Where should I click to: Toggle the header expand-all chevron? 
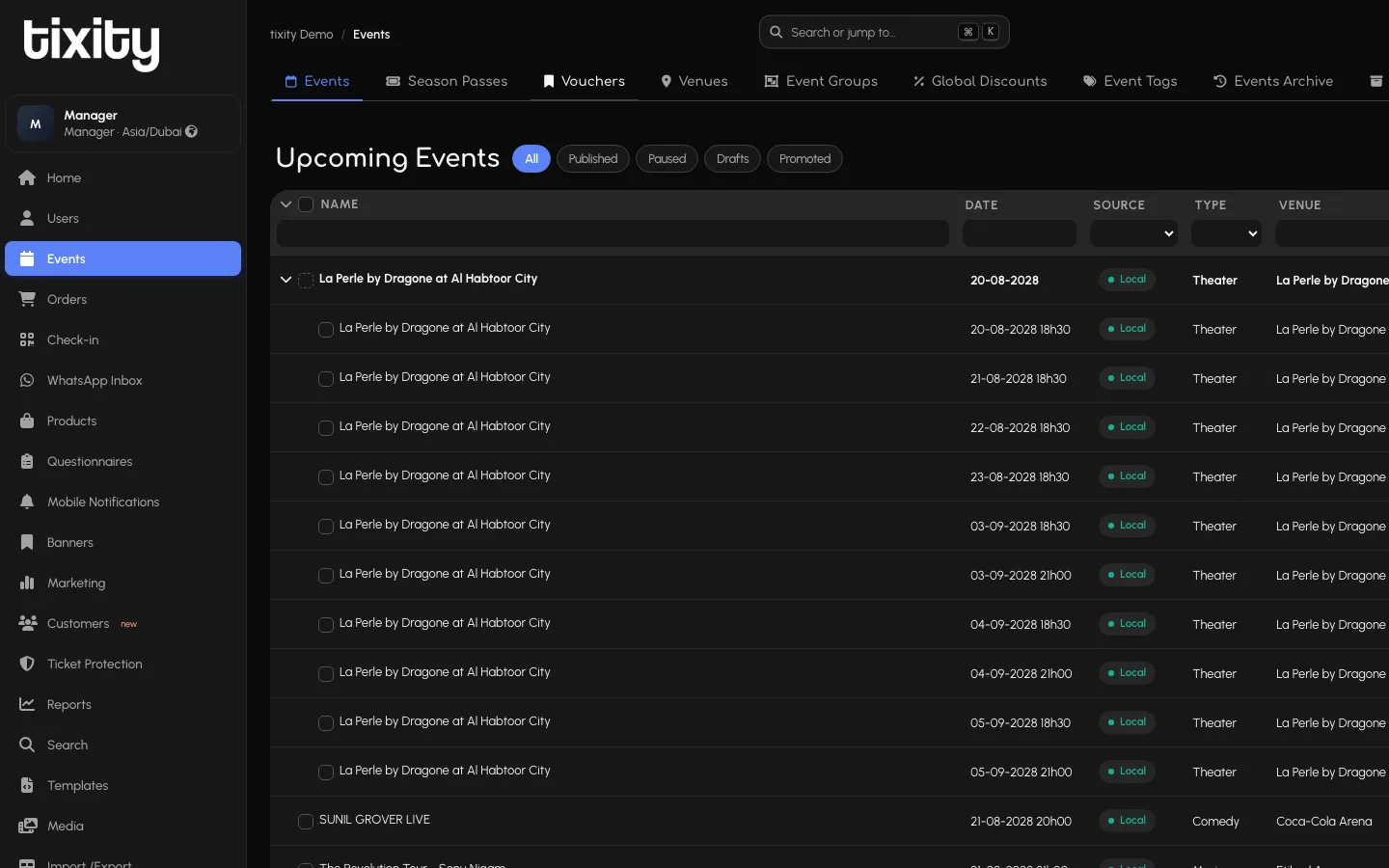point(286,204)
